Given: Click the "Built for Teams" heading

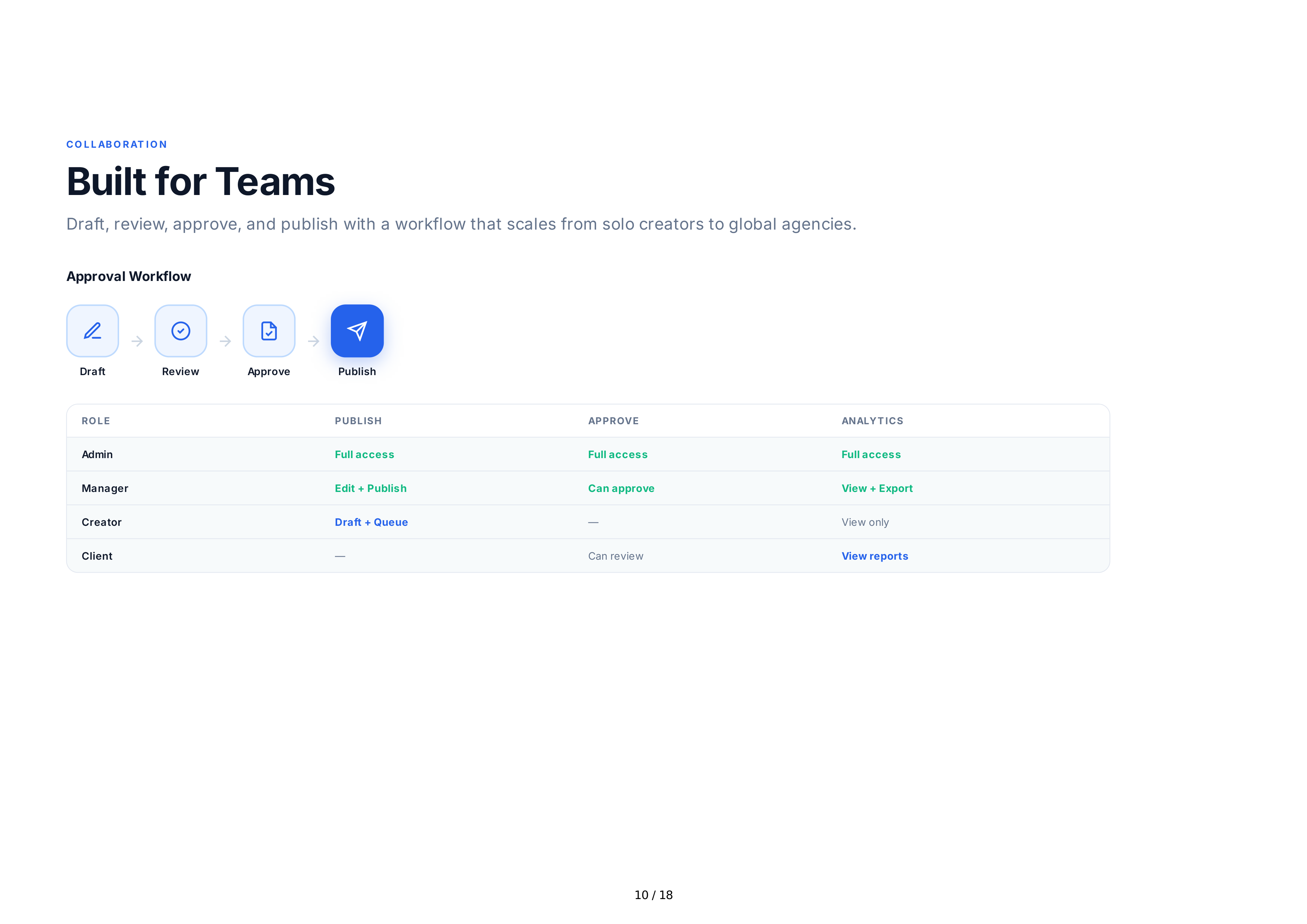Looking at the screenshot, I should (x=200, y=182).
